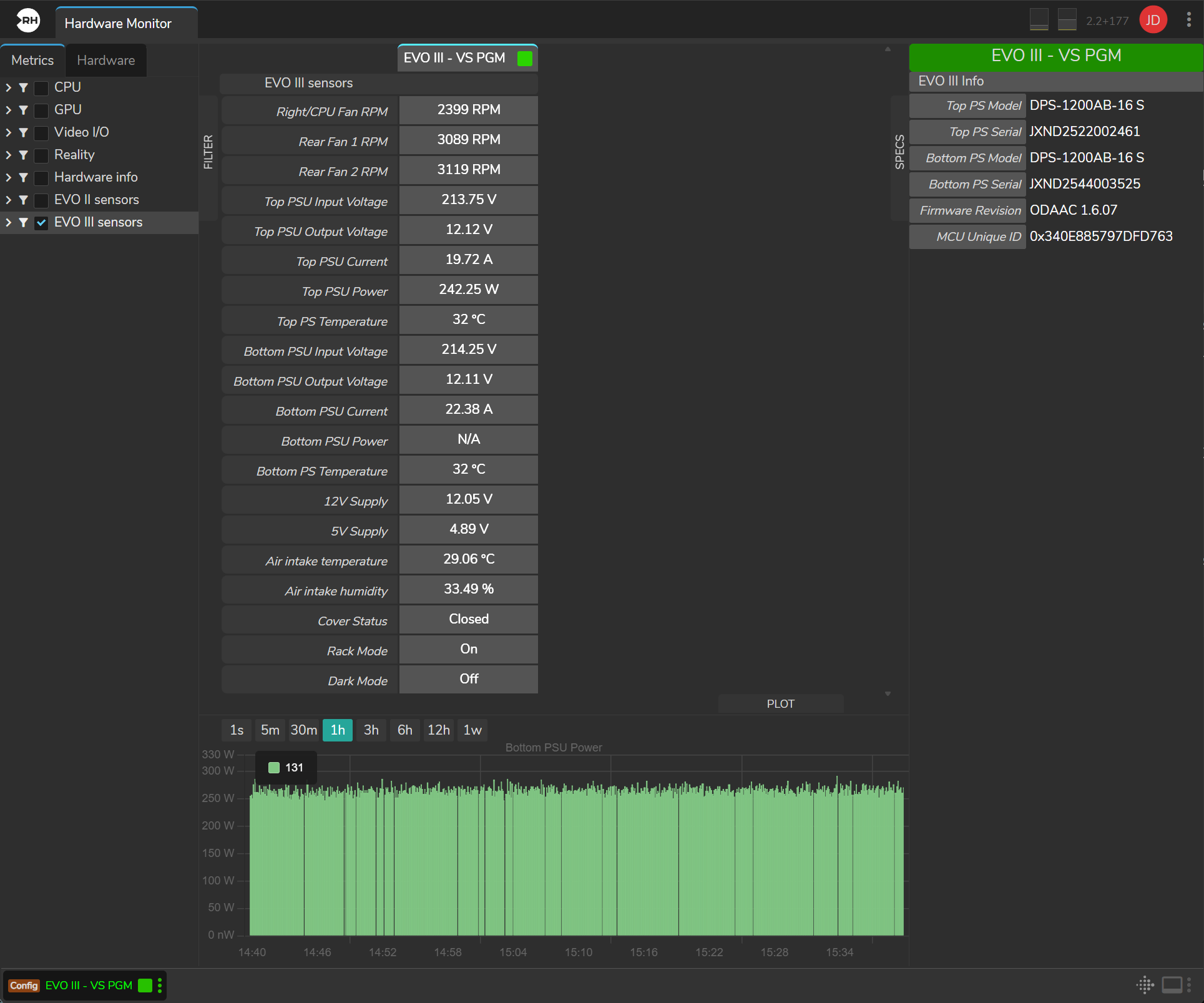Viewport: 1204px width, 1003px height.
Task: Click the filter icon for Video I/O
Action: click(x=24, y=132)
